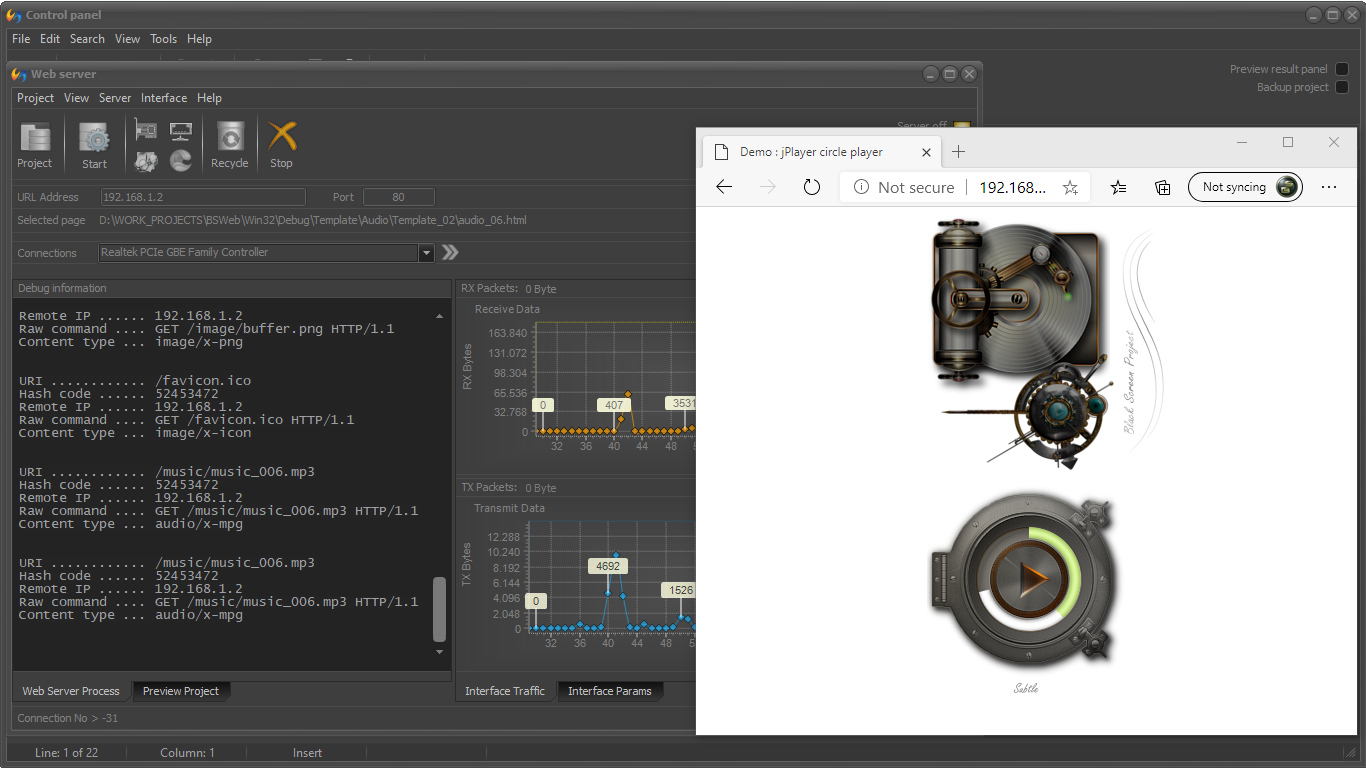The width and height of the screenshot is (1366, 768).
Task: Switch to the Interface Params tab
Action: point(609,691)
